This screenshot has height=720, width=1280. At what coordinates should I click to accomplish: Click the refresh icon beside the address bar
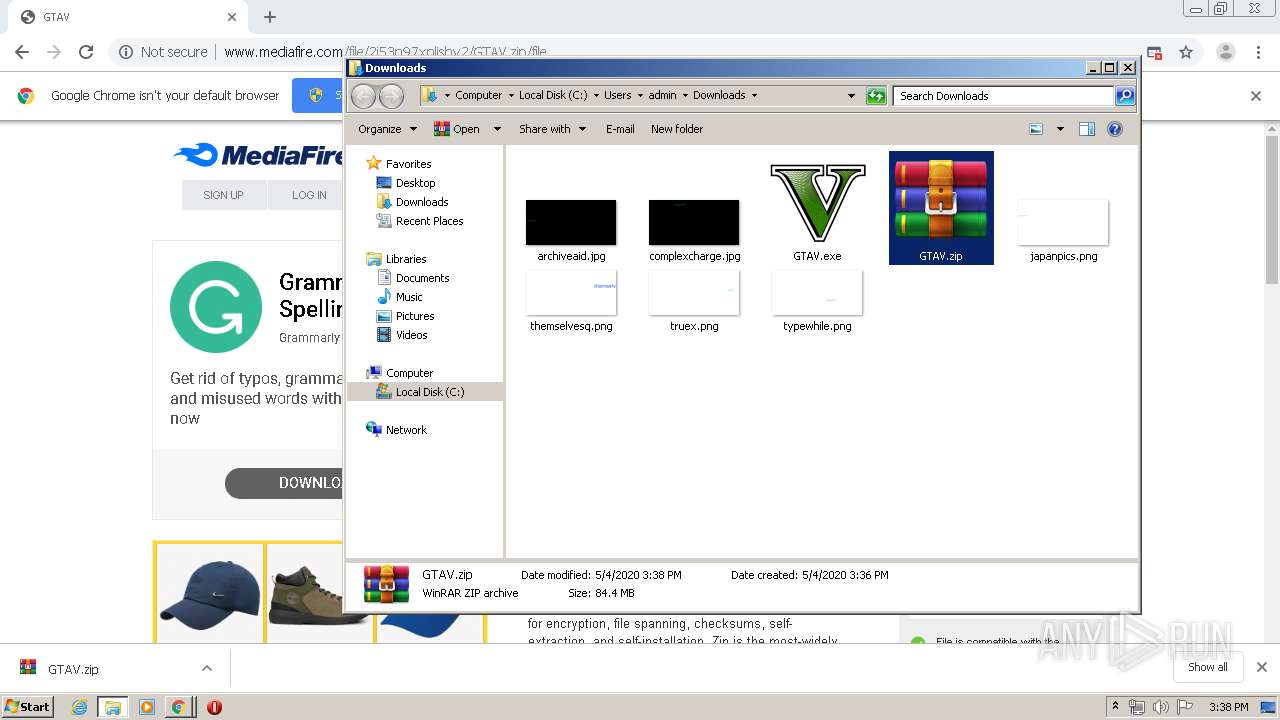pos(876,96)
